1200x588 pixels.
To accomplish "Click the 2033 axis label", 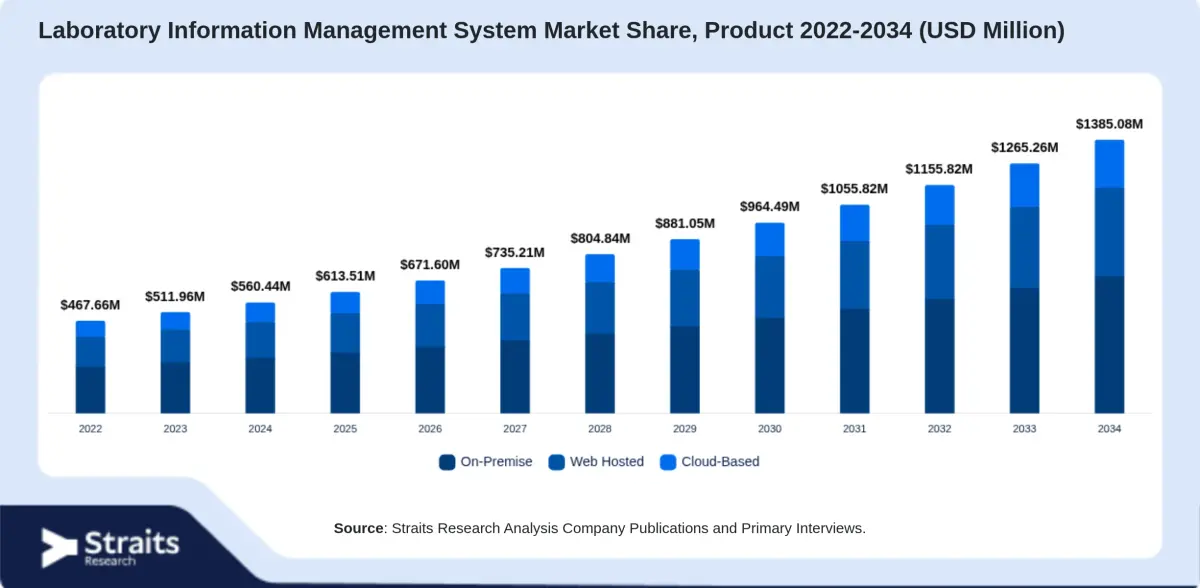I will coord(1025,428).
